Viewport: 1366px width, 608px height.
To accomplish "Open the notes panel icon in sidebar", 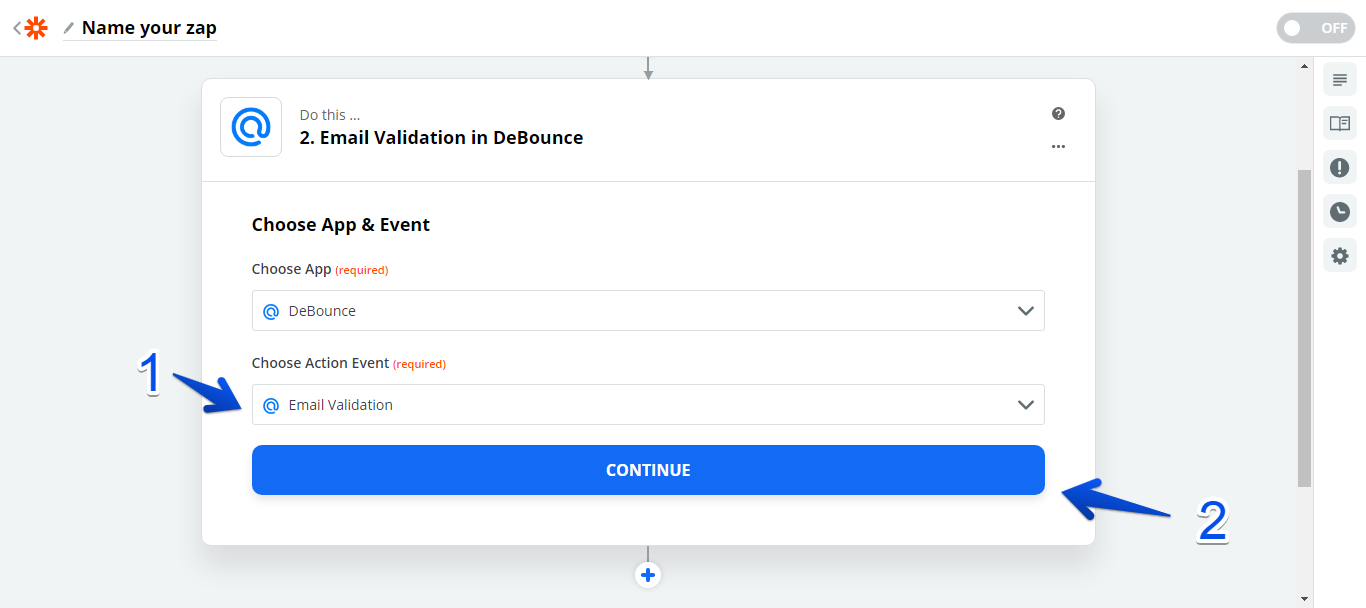I will click(x=1339, y=80).
